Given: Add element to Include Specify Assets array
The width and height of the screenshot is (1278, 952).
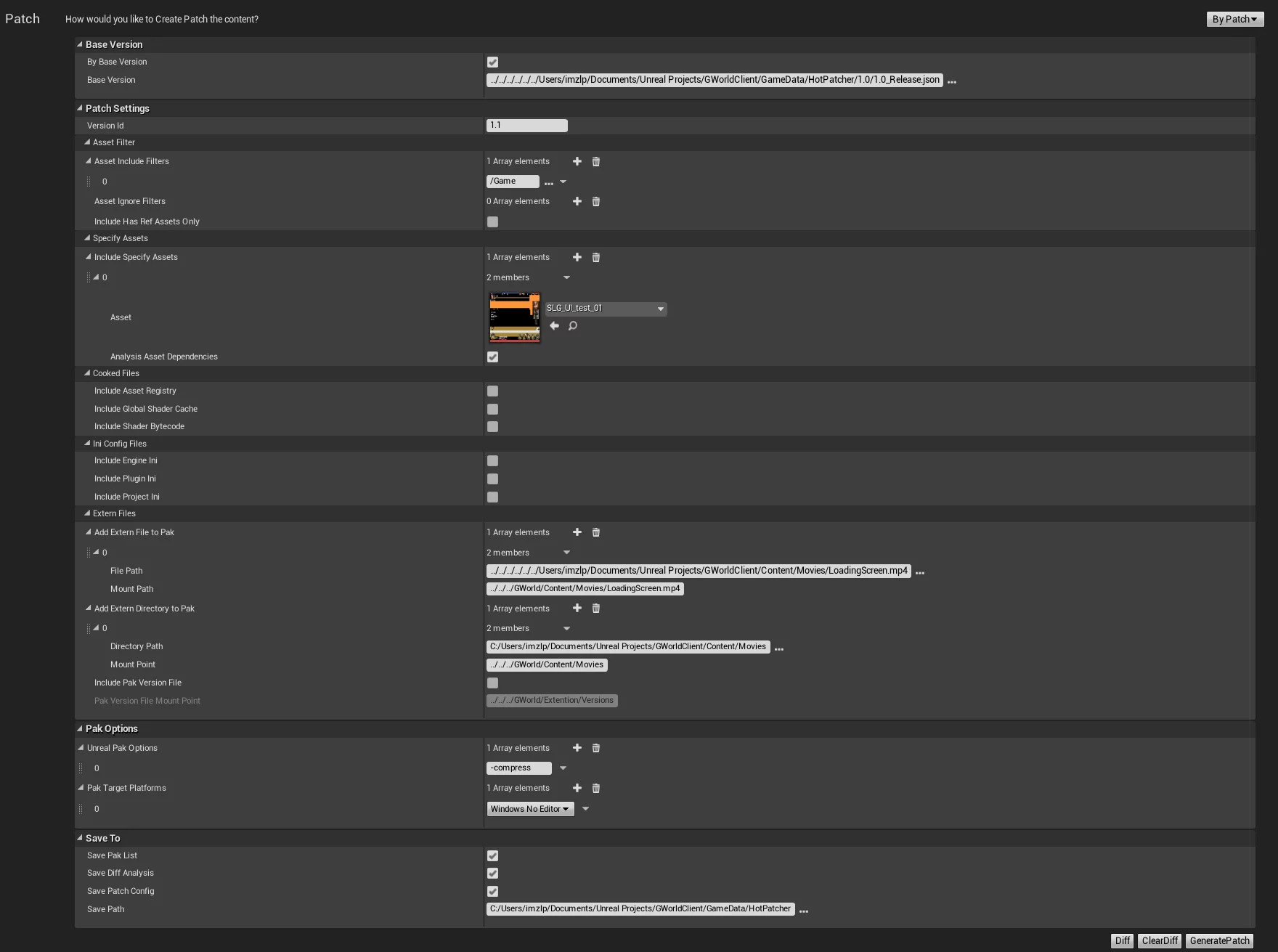Looking at the screenshot, I should [x=577, y=257].
